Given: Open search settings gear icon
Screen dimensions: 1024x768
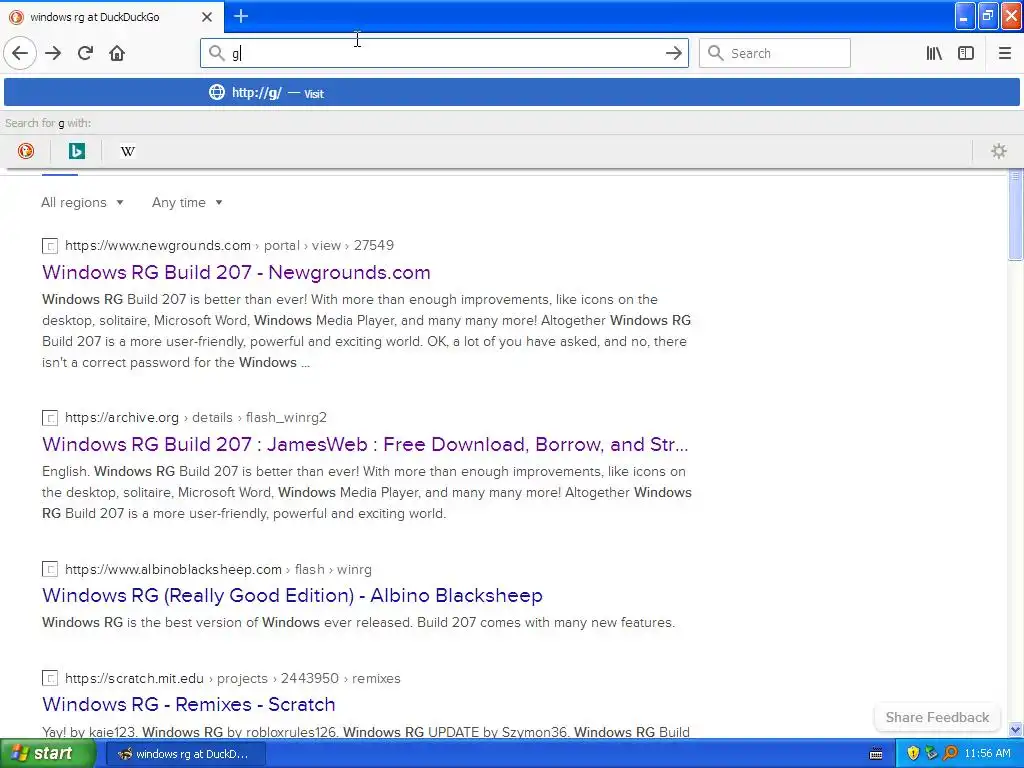Looking at the screenshot, I should 999,151.
